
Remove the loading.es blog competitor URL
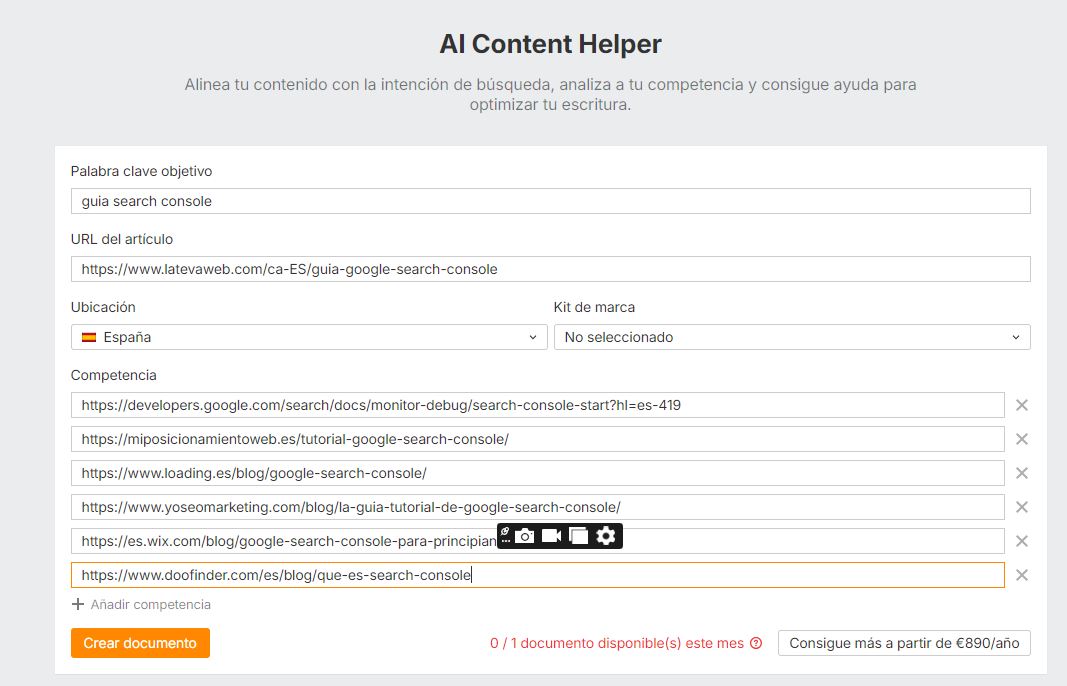[1021, 472]
